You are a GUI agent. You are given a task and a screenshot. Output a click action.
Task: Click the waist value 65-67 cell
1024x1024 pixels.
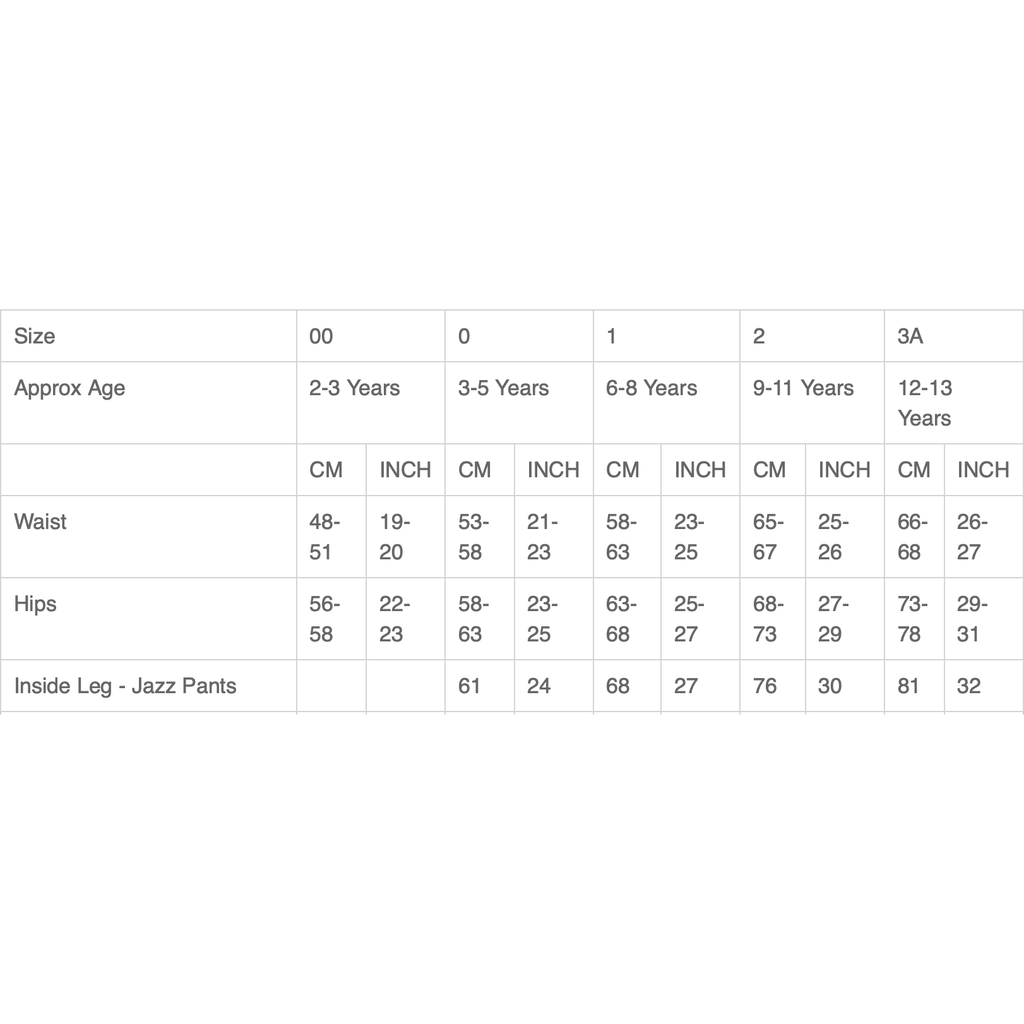768,537
